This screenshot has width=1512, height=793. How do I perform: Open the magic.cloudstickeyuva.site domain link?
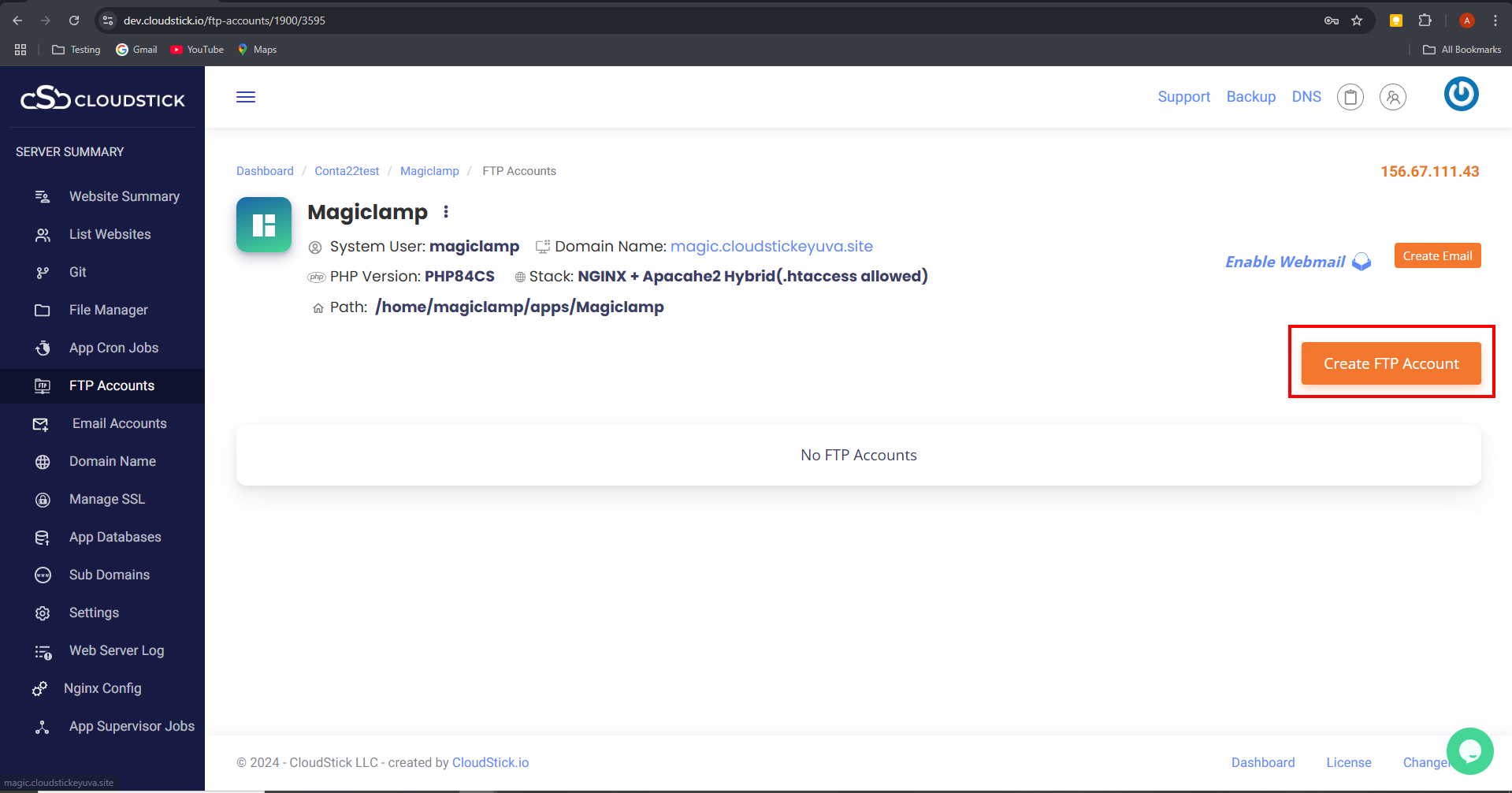(771, 246)
